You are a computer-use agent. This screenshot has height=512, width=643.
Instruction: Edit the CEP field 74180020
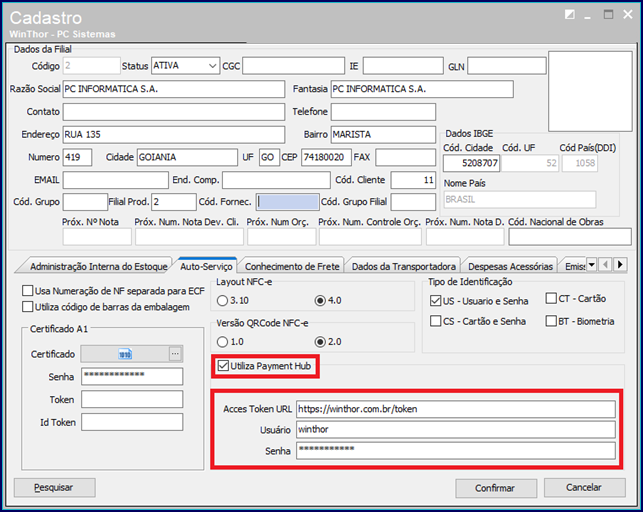click(326, 157)
